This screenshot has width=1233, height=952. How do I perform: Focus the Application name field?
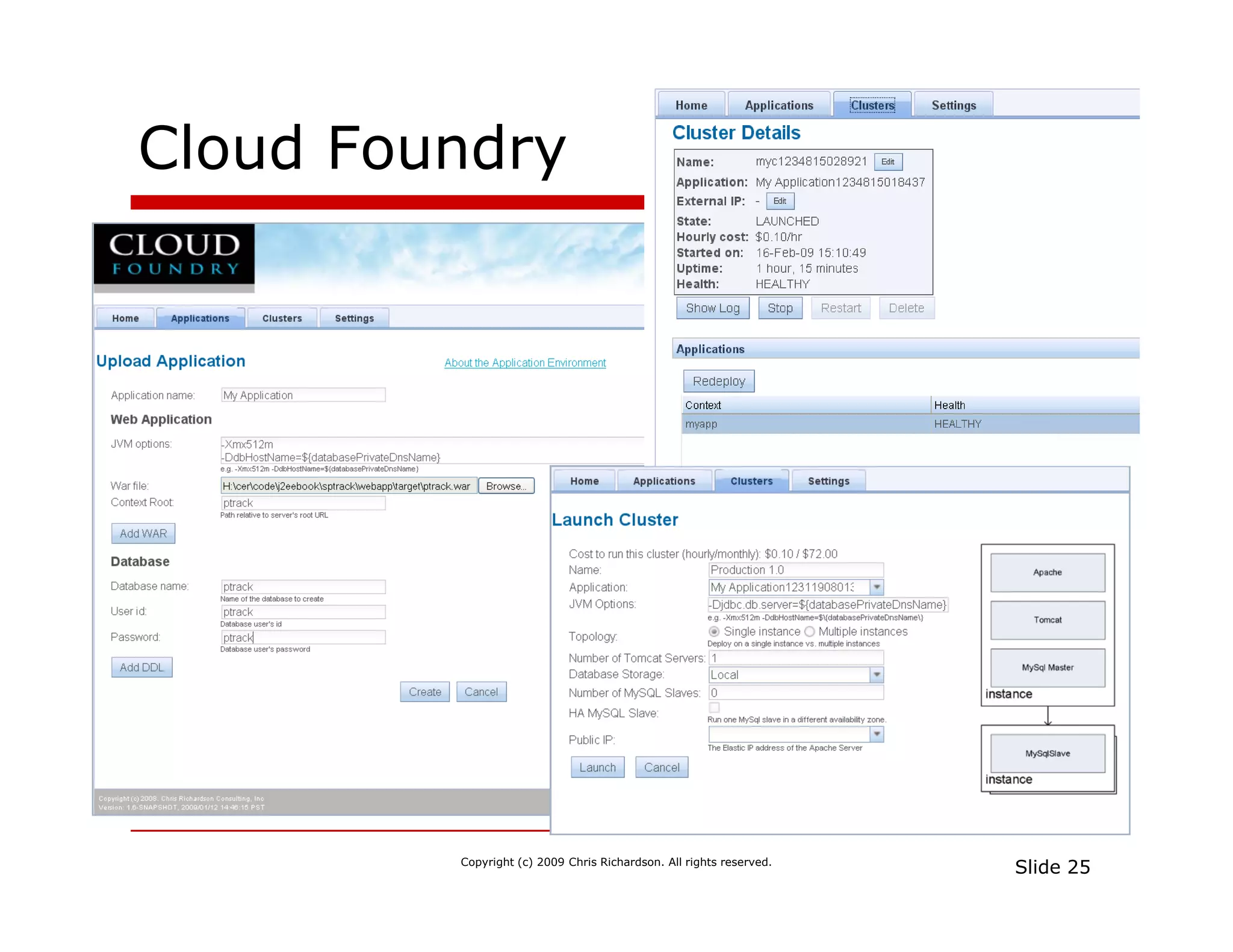pos(303,395)
